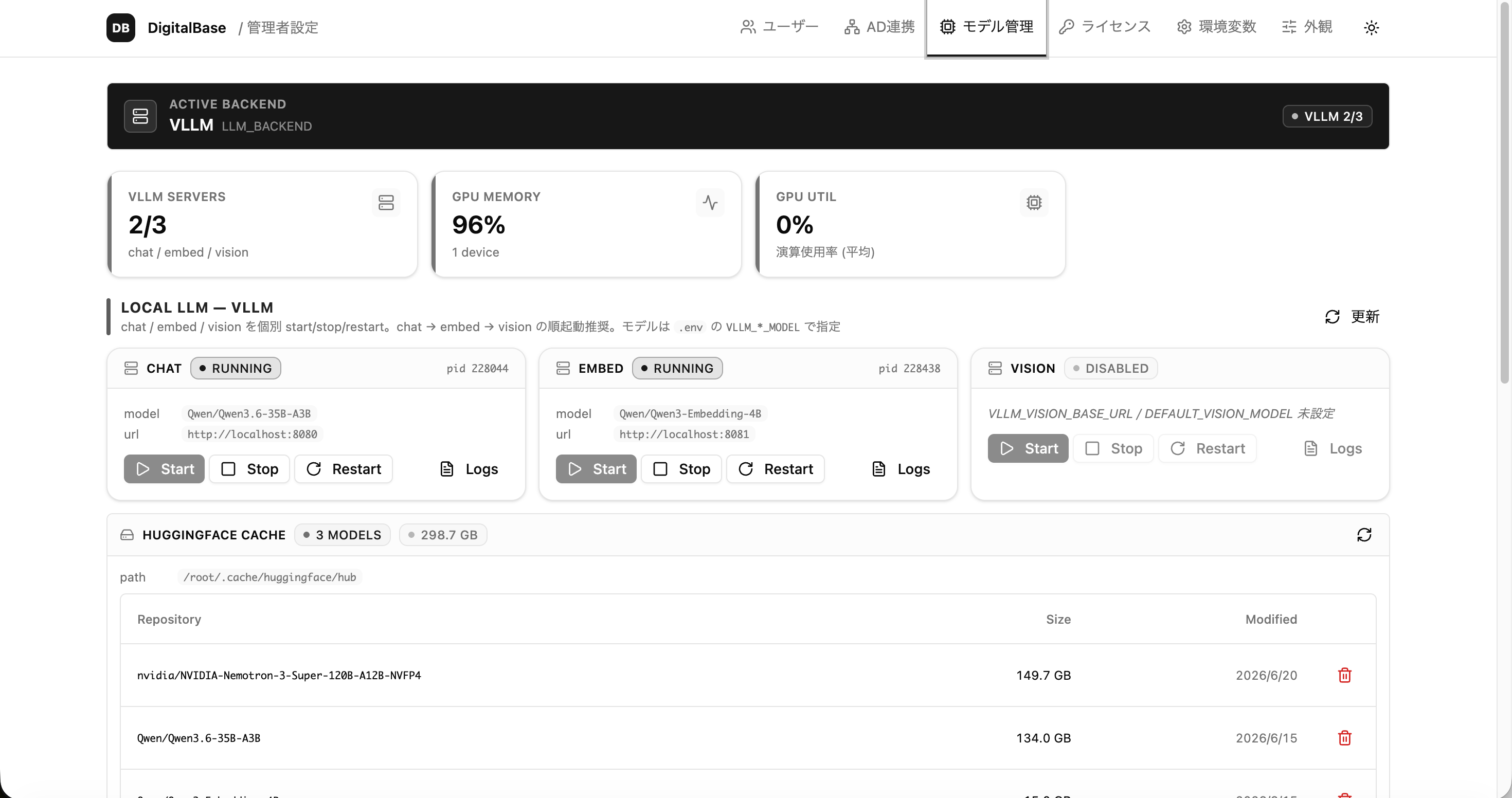Show Logs for the VISION server

(1333, 448)
